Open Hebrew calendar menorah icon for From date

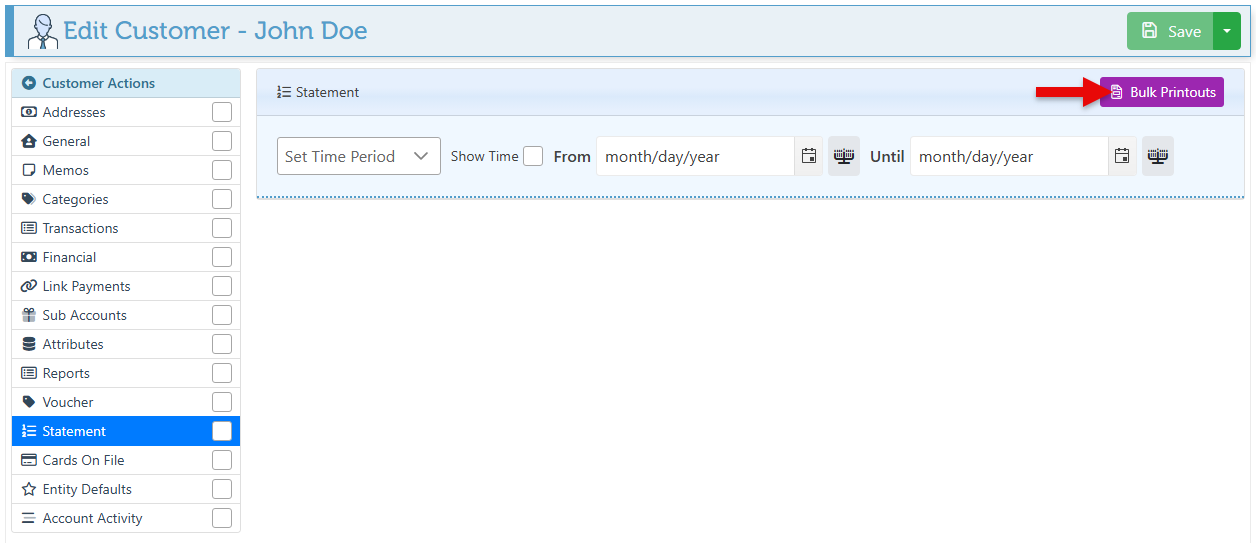click(x=844, y=156)
